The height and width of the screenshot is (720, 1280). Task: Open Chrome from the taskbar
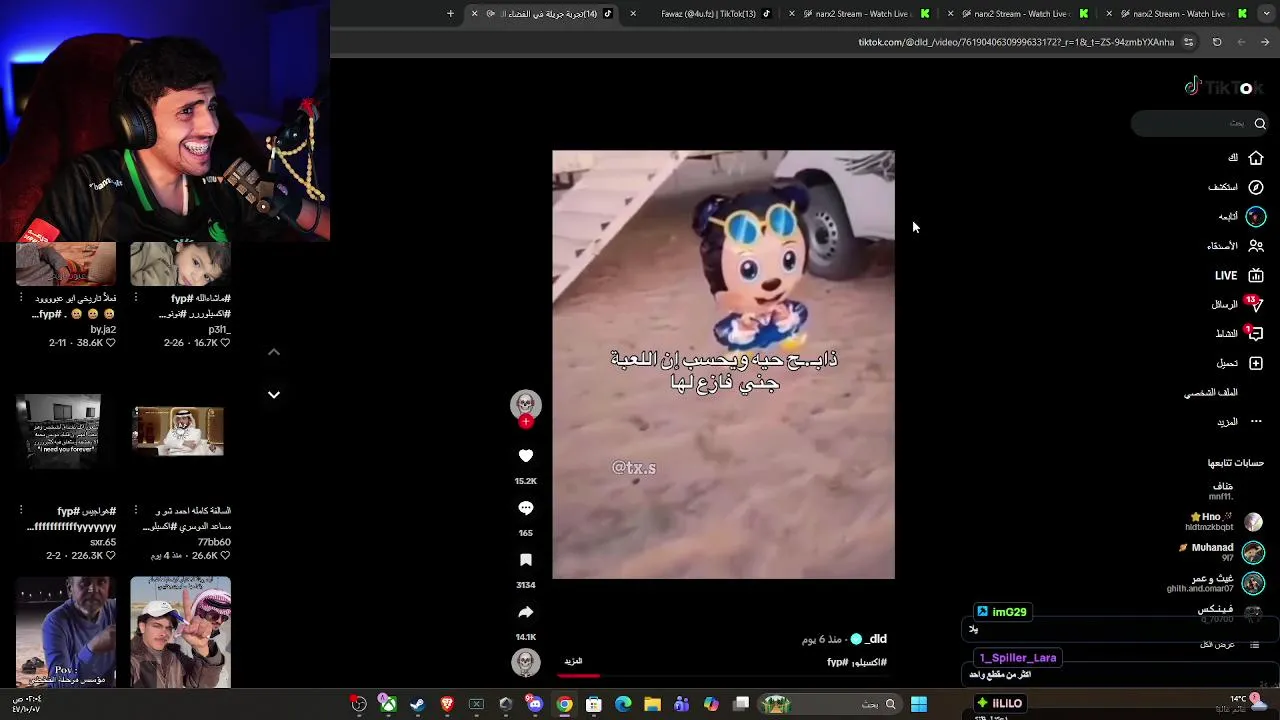[x=565, y=705]
